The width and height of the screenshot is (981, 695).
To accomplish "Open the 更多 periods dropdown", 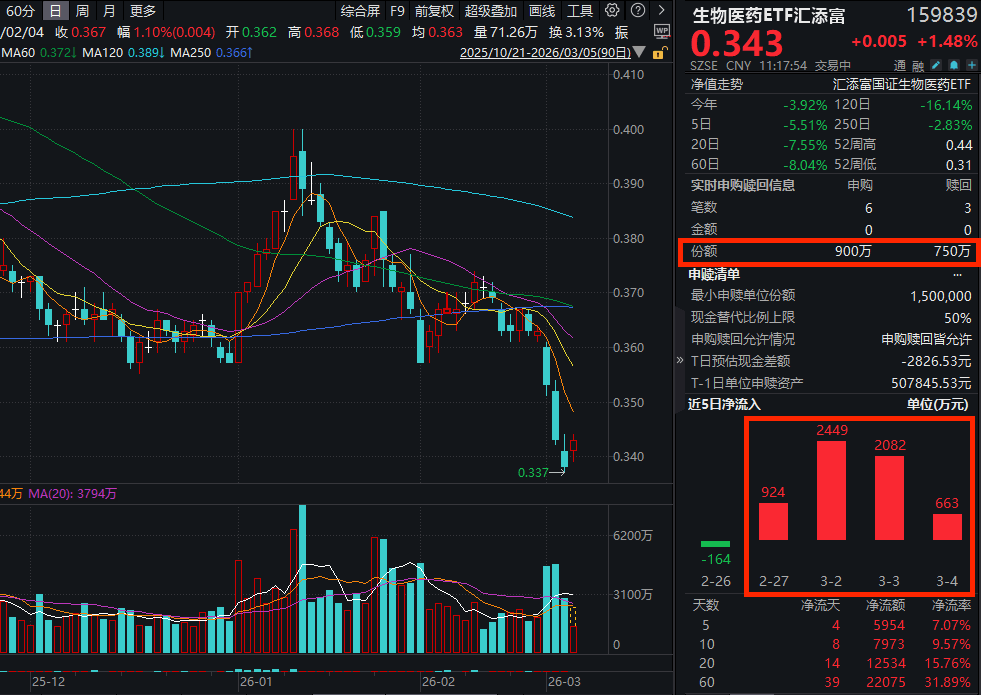I will click(143, 11).
